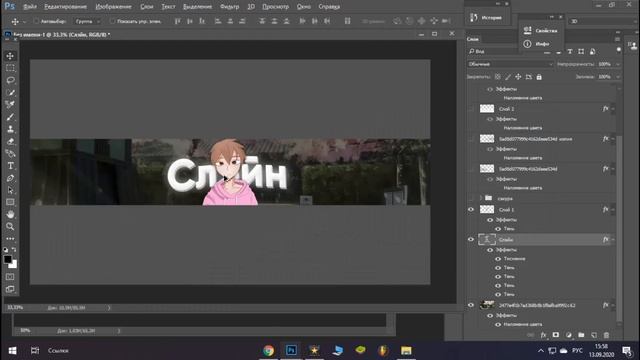This screenshot has height=360, width=640.
Task: Hide the background photo layer
Action: pyautogui.click(x=471, y=305)
